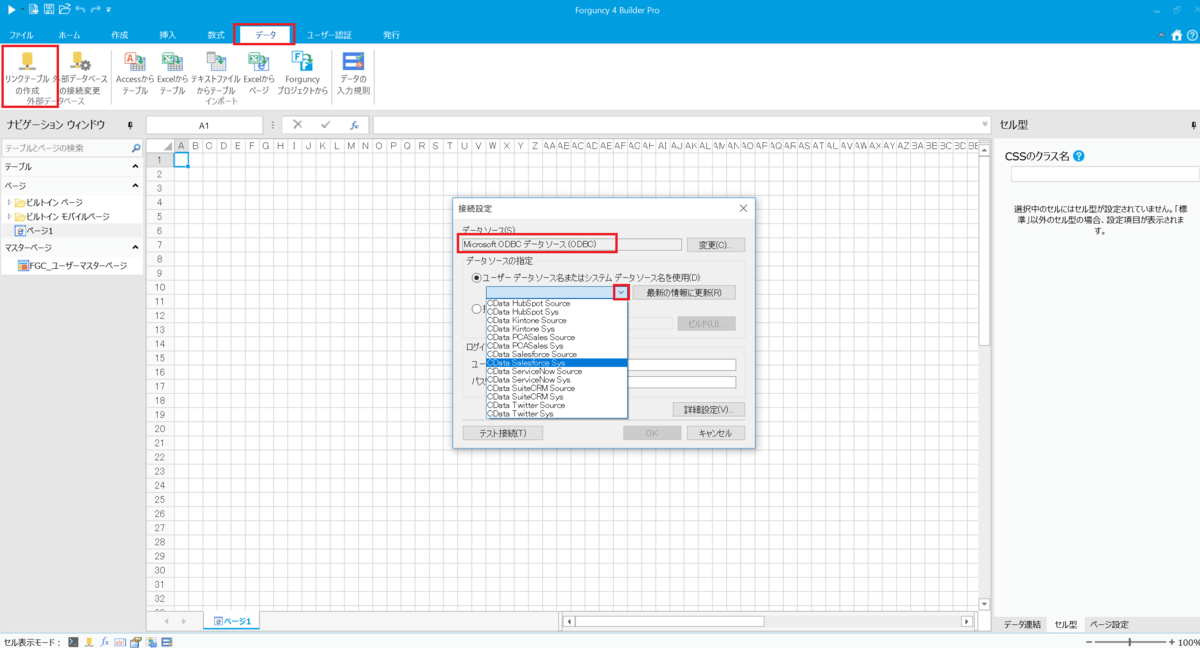Screen dimensions: 1200x648
Task: Open the data source name dropdown arrow
Action: point(621,292)
